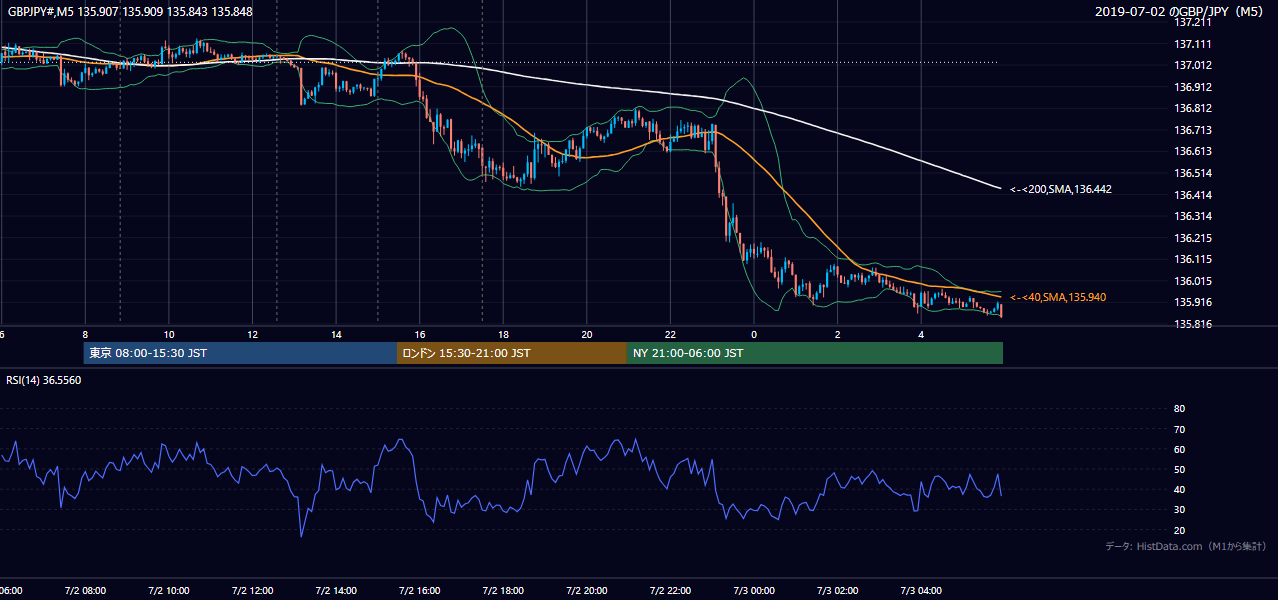
Task: Select the London 15:30-21:00 JST session bar
Action: [512, 353]
